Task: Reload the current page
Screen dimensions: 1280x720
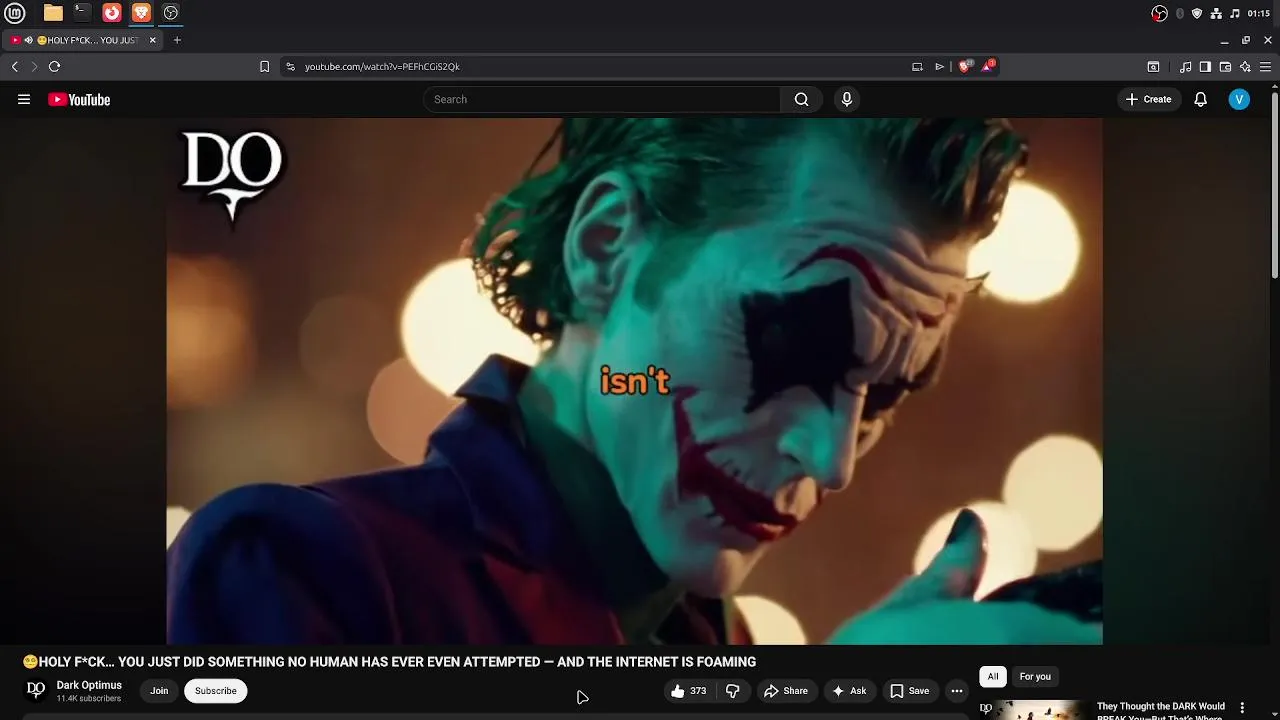Action: click(54, 66)
